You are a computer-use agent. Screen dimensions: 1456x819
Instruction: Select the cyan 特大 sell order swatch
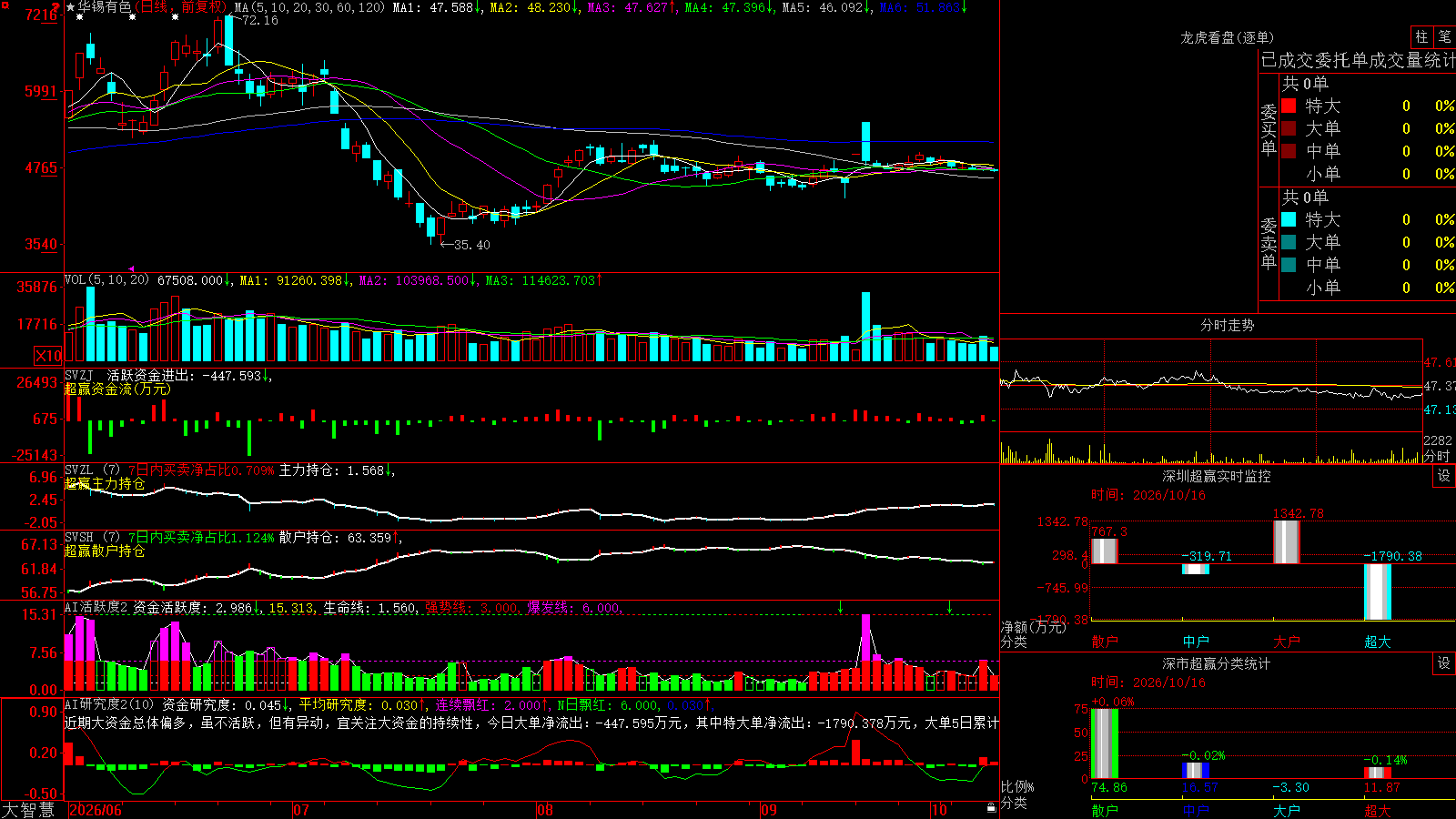click(1289, 219)
